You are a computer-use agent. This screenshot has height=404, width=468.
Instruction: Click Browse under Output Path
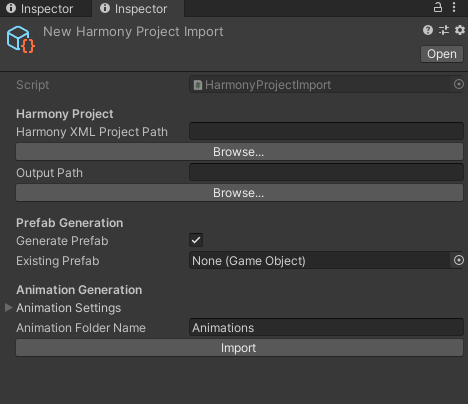click(239, 193)
